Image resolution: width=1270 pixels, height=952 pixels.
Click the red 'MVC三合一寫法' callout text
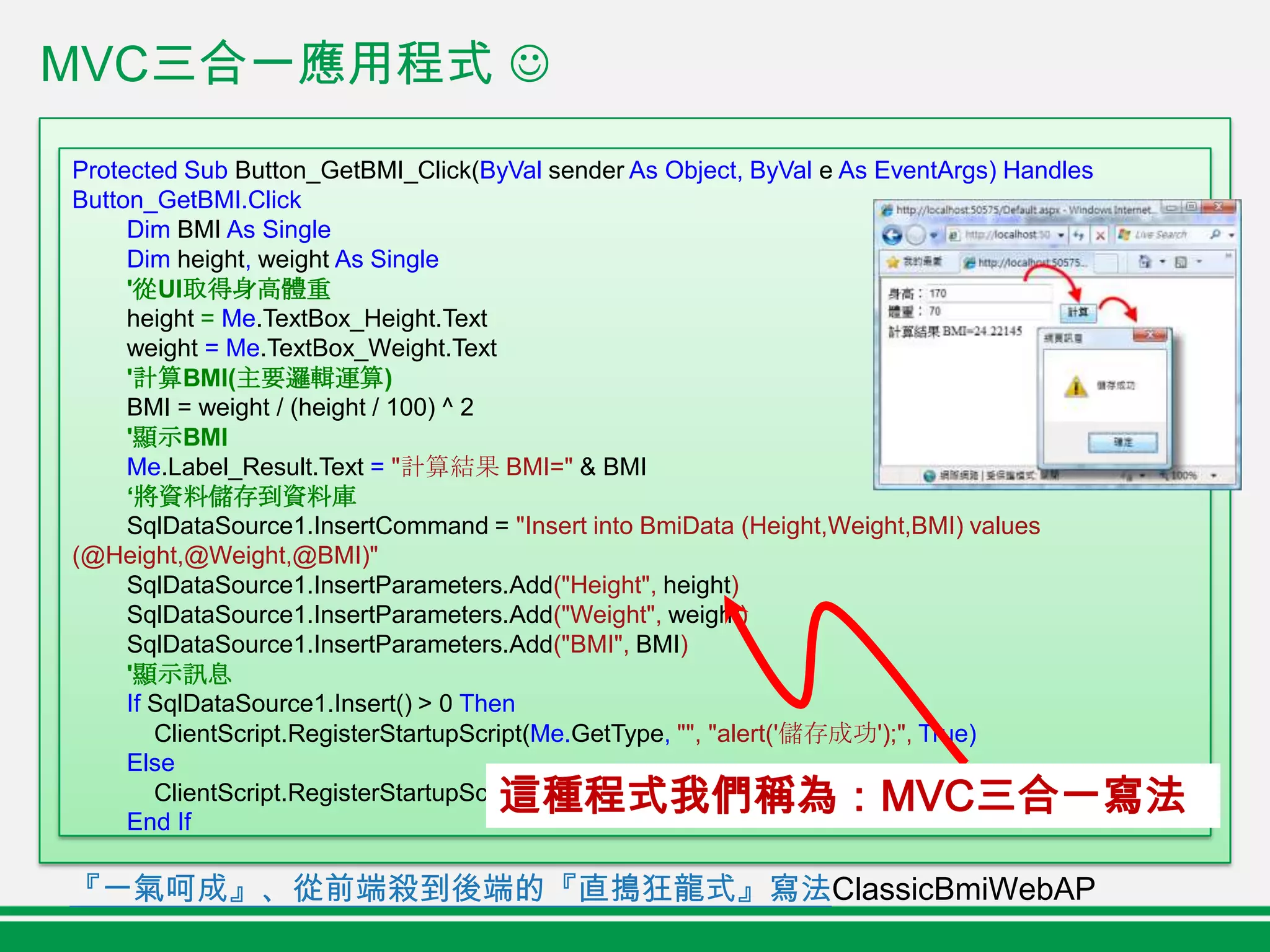pyautogui.click(x=1033, y=795)
